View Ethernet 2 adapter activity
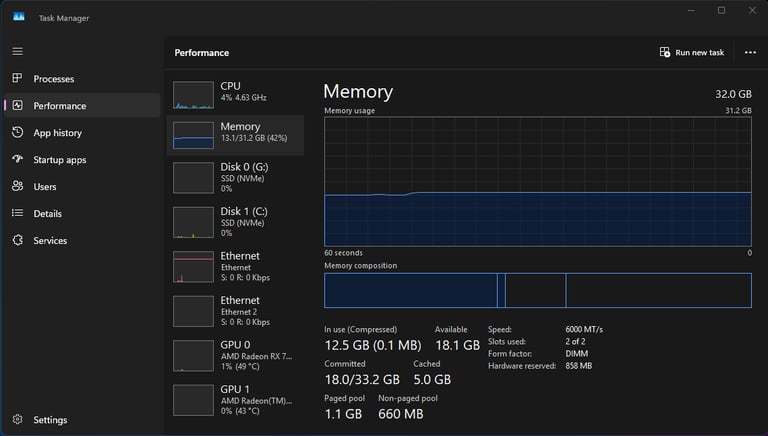This screenshot has width=768, height=436. click(236, 311)
